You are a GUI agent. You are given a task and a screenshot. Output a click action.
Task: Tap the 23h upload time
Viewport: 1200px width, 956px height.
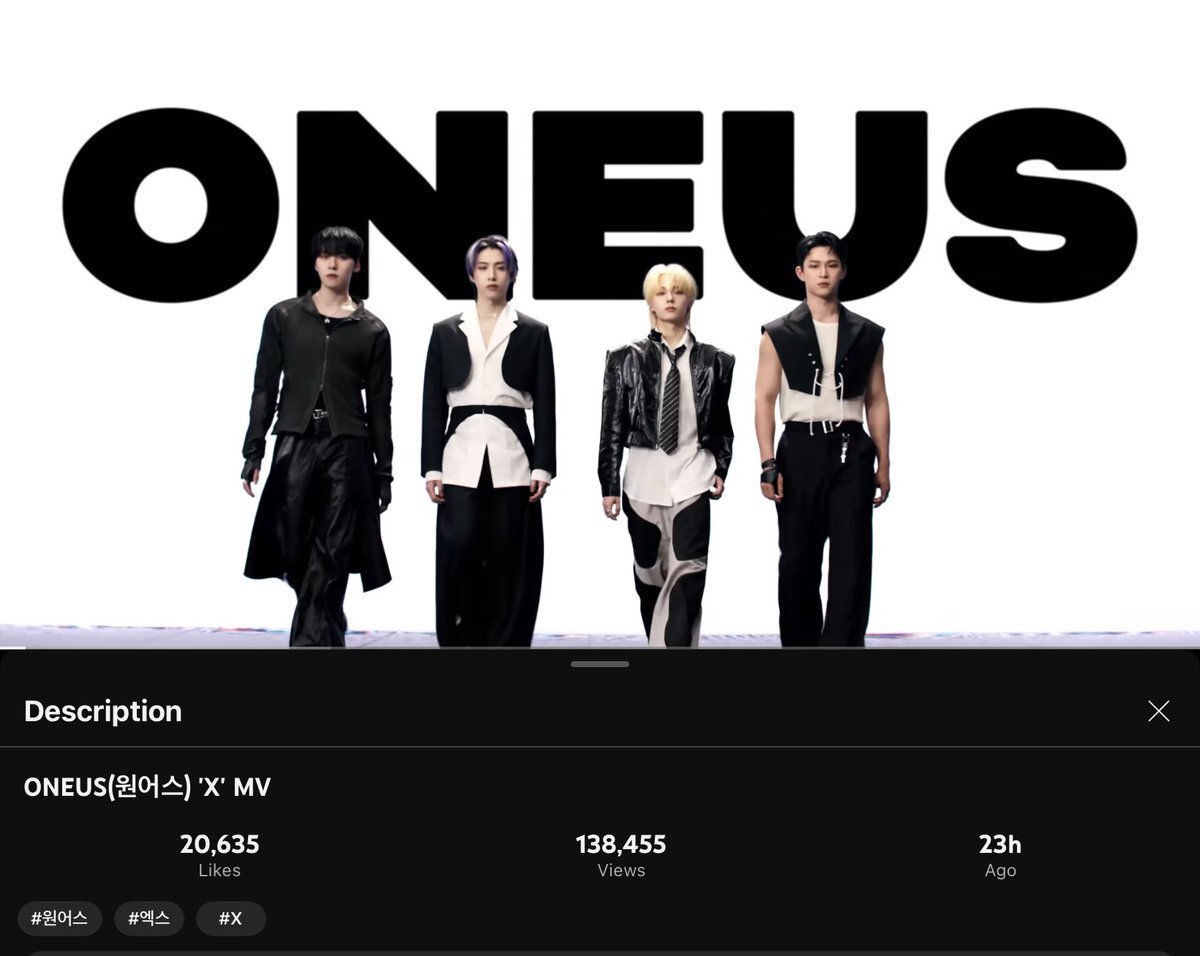click(1000, 845)
